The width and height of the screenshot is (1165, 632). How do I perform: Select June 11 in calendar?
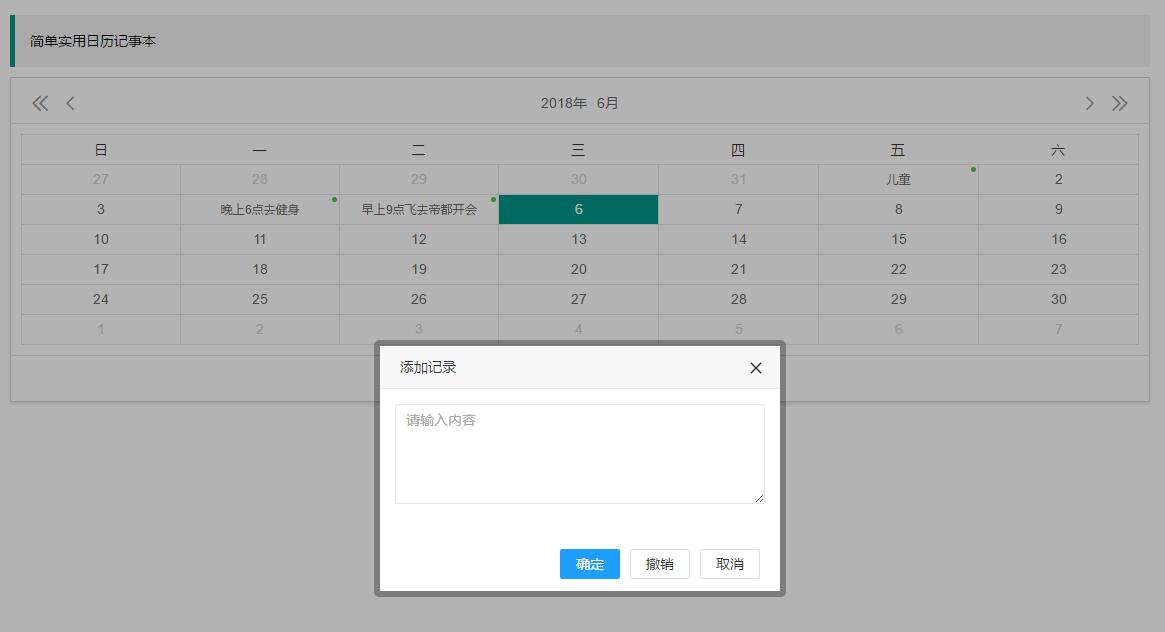coord(260,239)
